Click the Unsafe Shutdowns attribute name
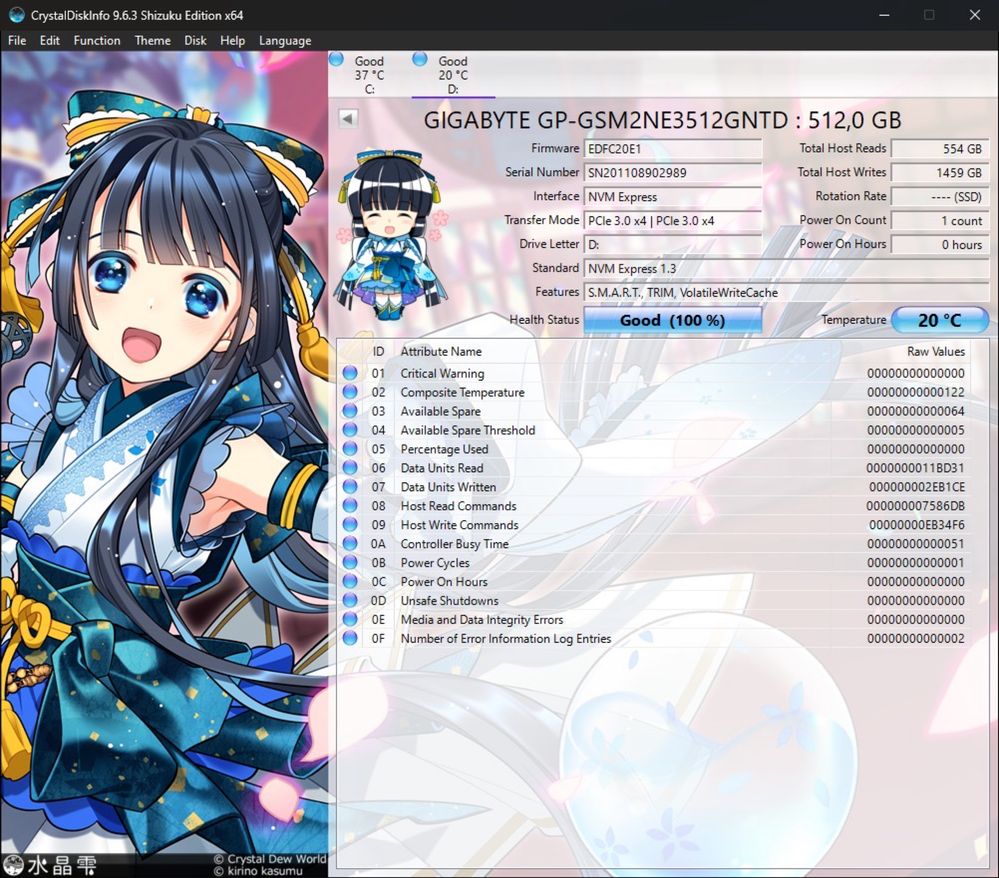 (449, 600)
